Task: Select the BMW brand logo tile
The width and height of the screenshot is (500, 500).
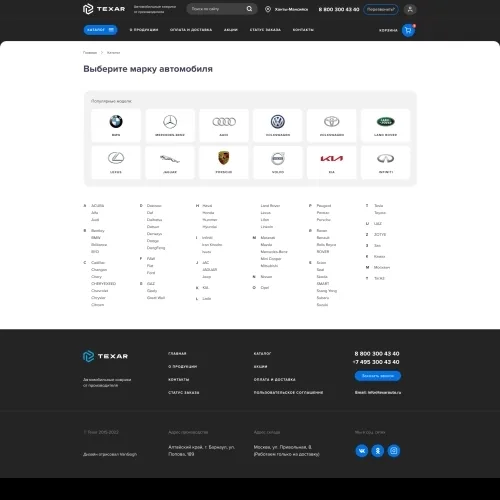Action: pos(116,125)
